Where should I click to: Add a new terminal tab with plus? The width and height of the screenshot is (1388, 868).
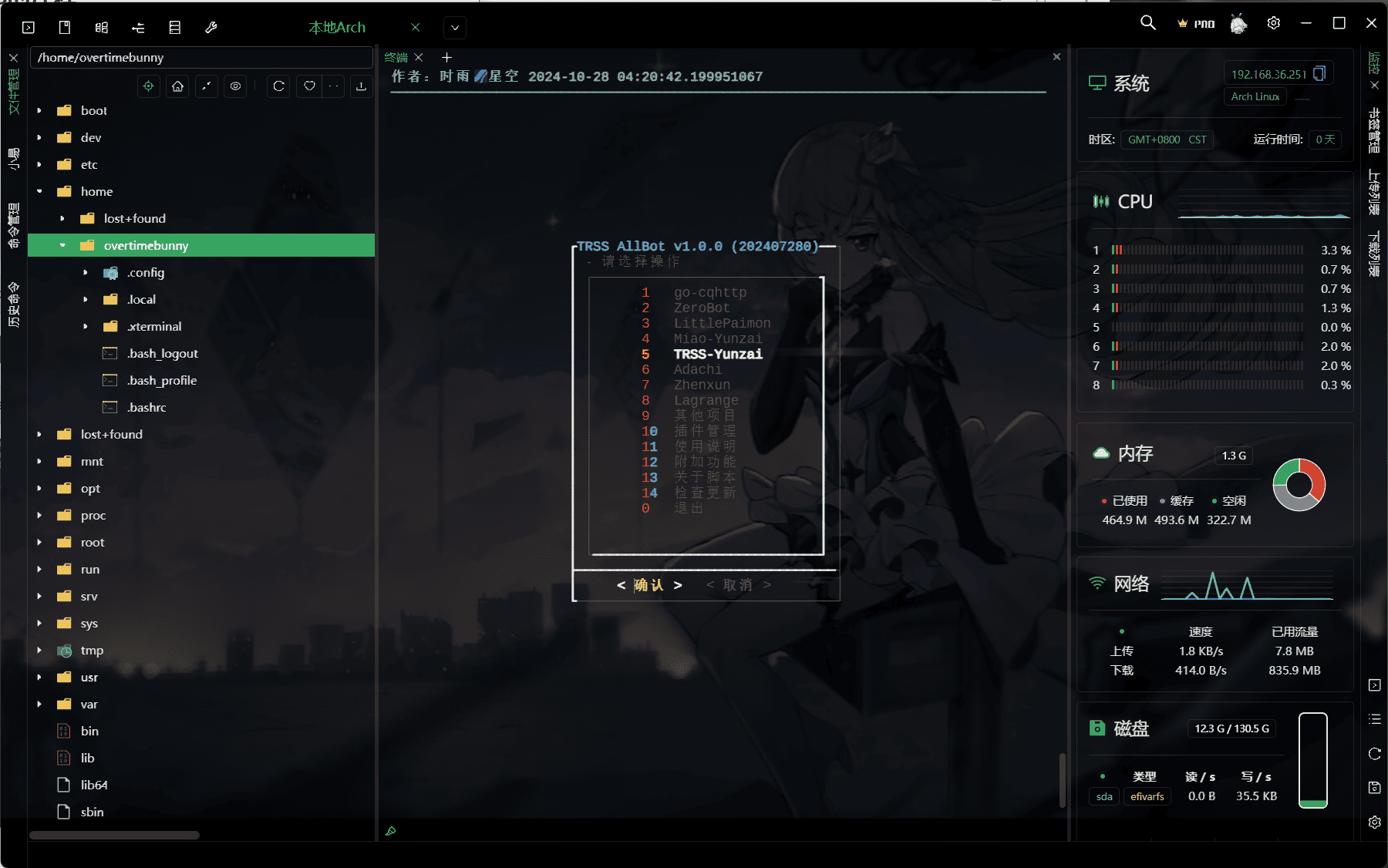[x=446, y=58]
